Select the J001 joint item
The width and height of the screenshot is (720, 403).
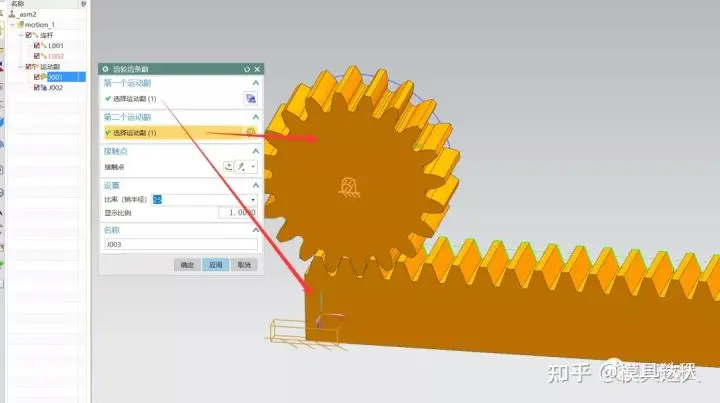point(56,77)
